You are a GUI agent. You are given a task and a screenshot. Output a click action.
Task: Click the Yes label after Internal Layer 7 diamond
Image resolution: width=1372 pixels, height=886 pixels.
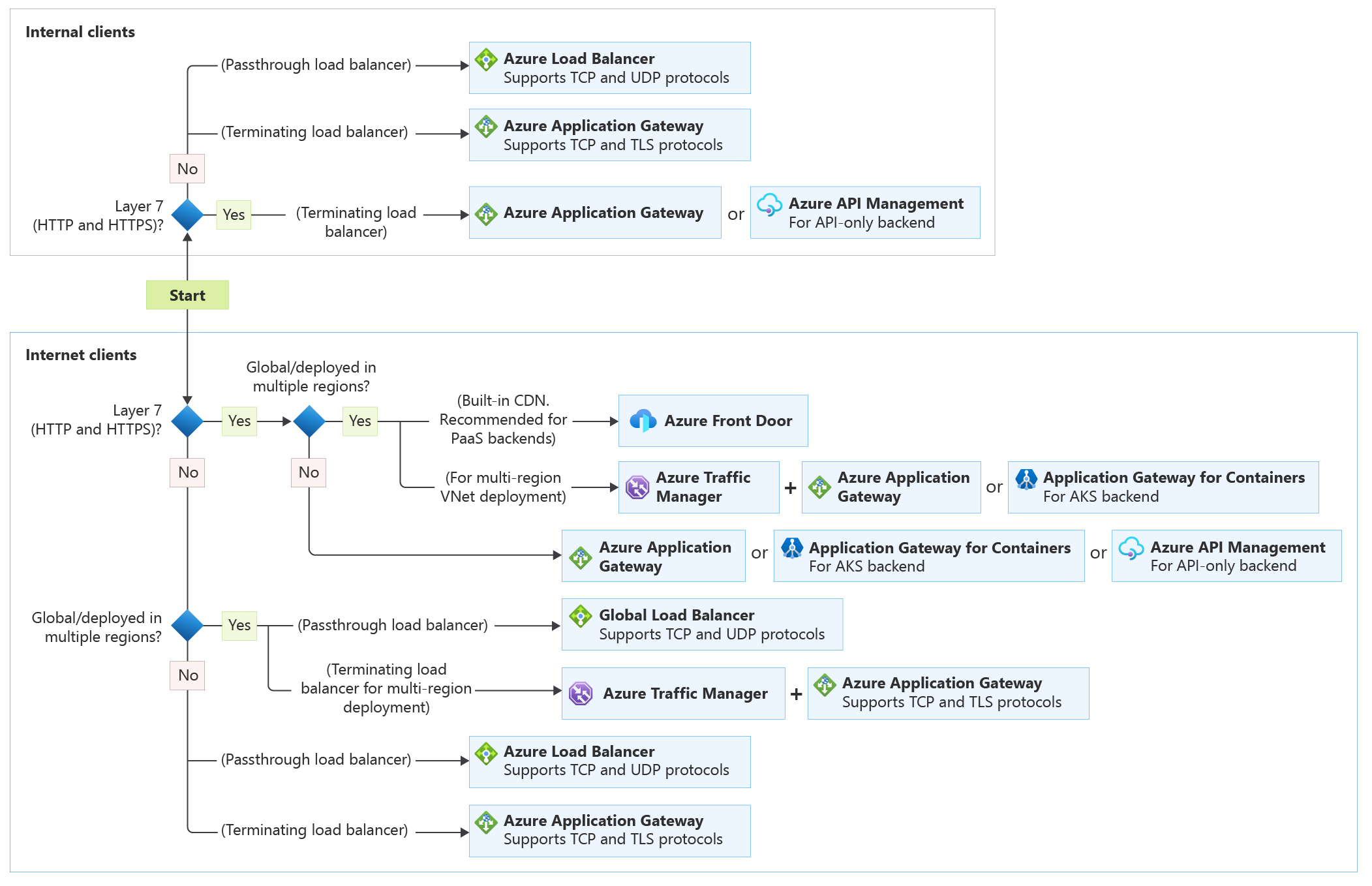click(x=234, y=215)
